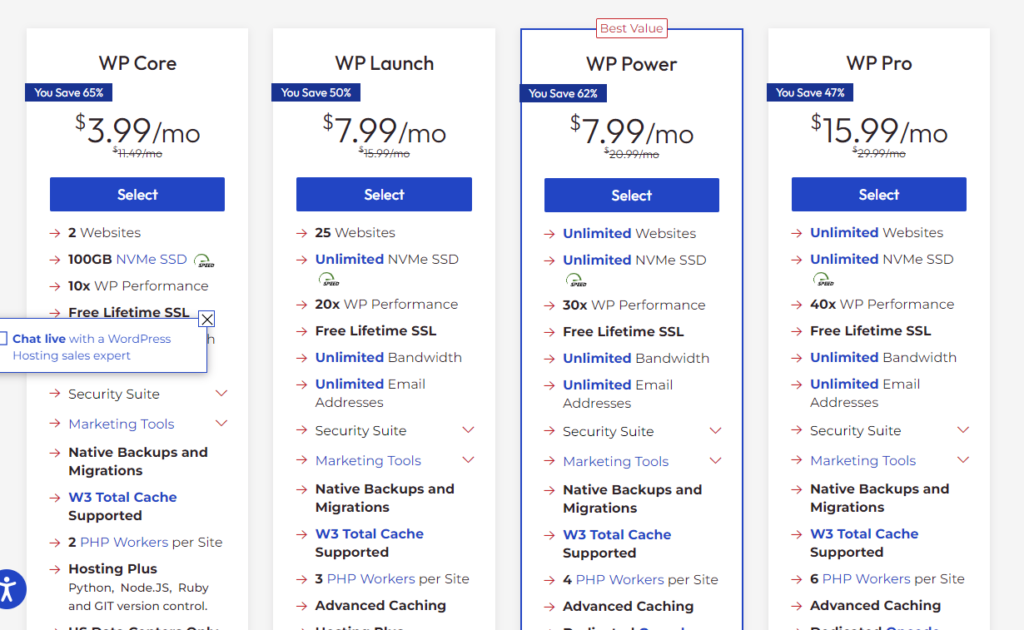Viewport: 1024px width, 630px height.
Task: Expand Marketing Tools chevron in WP Core
Action: tap(221, 423)
